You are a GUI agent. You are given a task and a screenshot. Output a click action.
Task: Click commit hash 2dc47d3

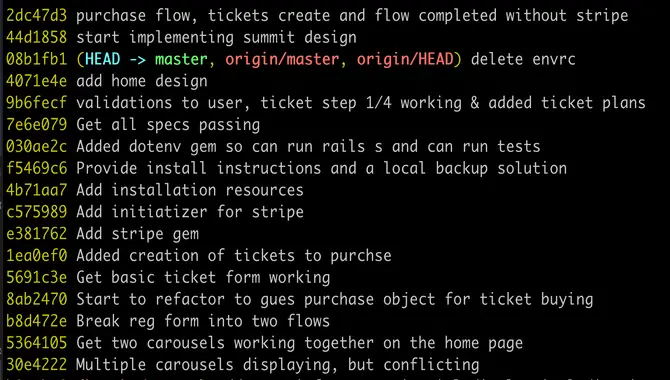37,15
